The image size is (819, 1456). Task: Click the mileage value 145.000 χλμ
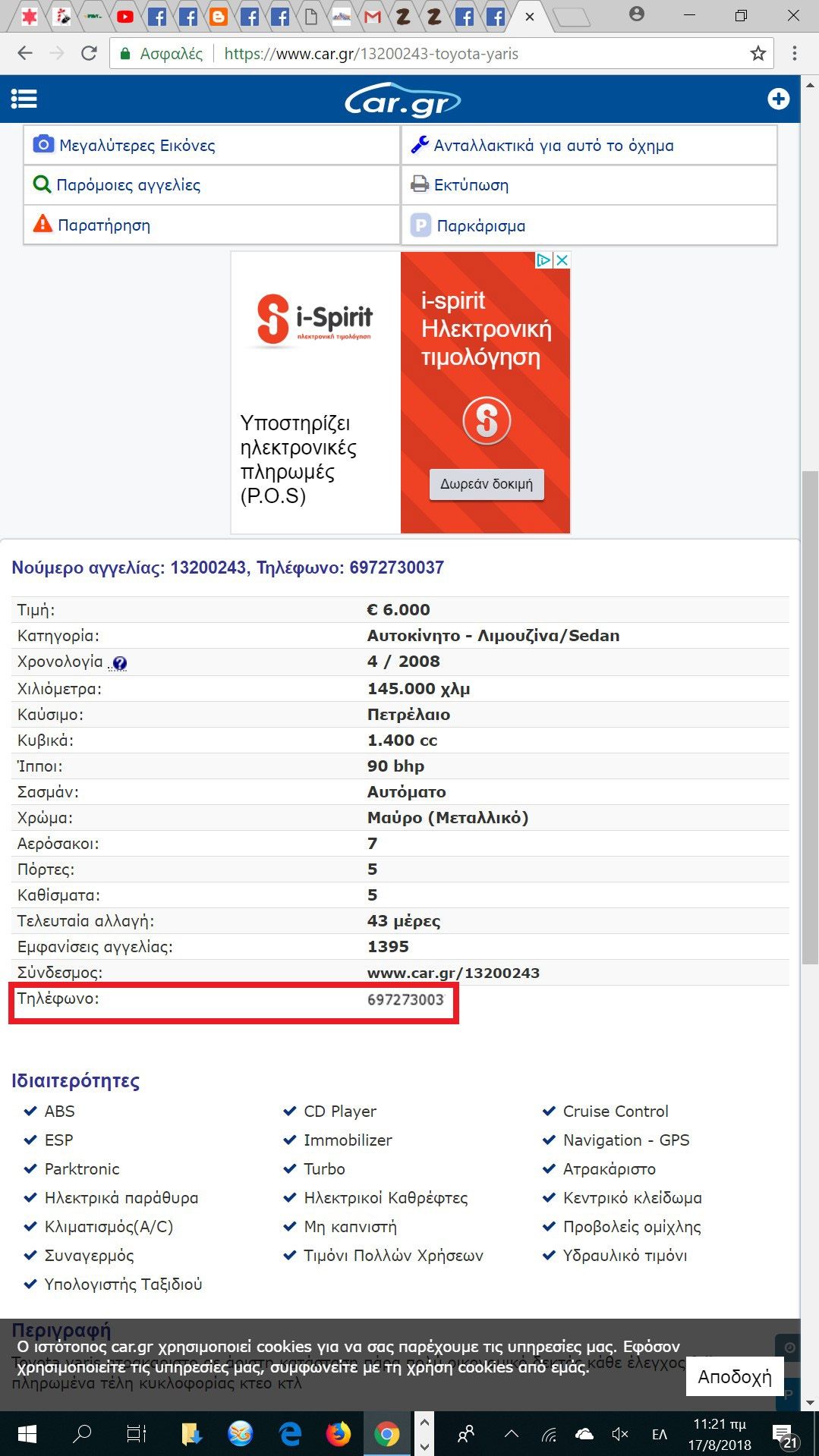tap(419, 689)
